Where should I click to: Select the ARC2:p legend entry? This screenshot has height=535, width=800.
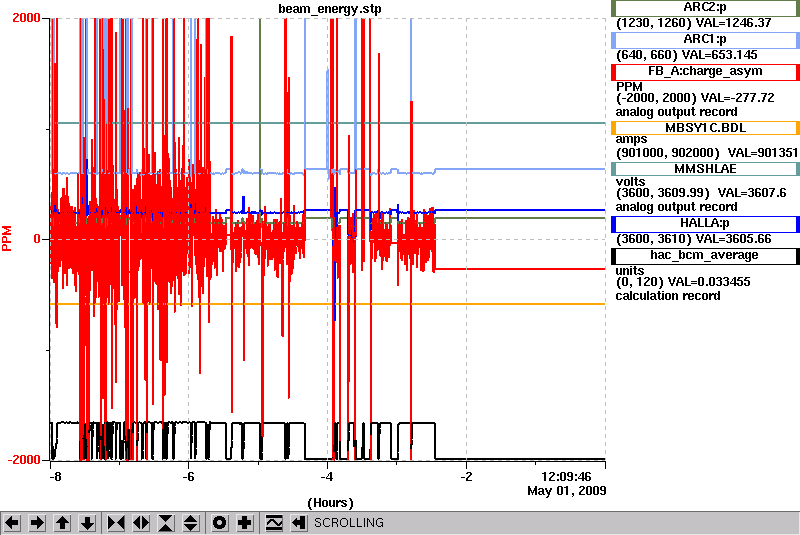pos(705,8)
